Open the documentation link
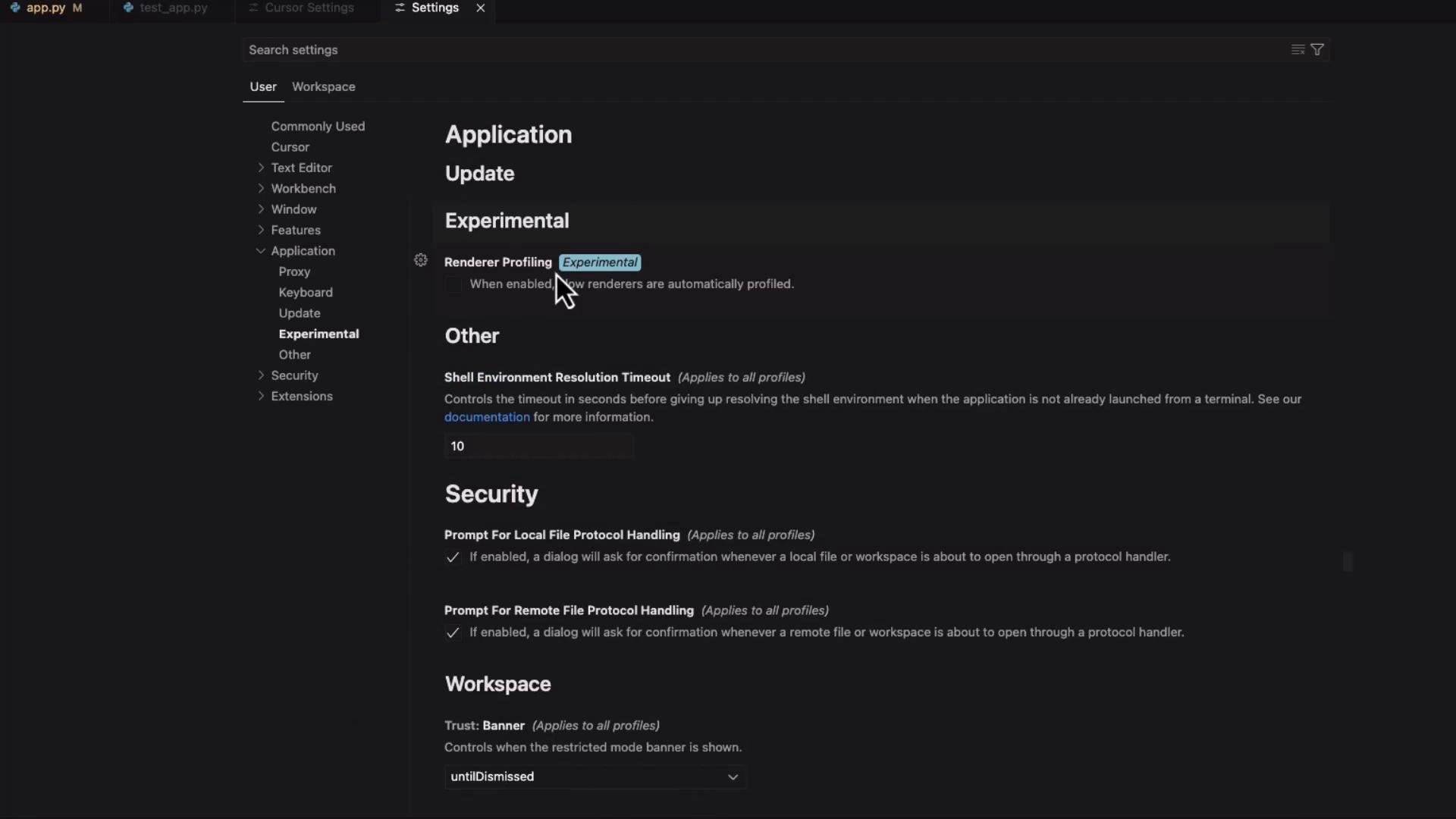The width and height of the screenshot is (1456, 819). point(487,417)
